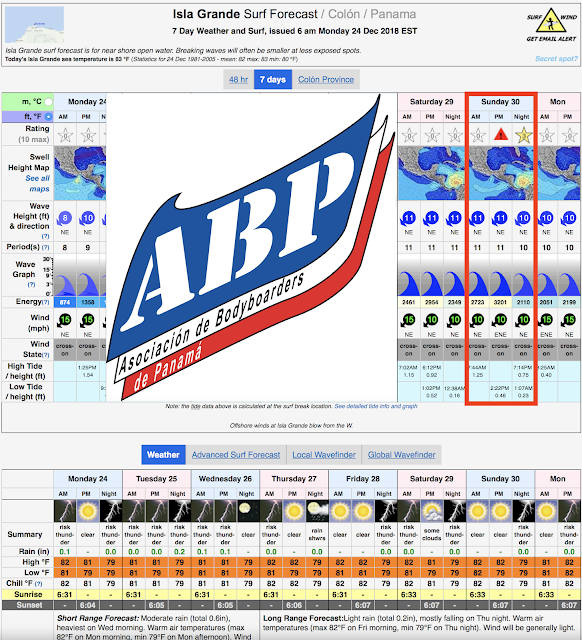Open the Advanced Surf Forecast tab
Viewport: 582px width, 640px height.
236,455
